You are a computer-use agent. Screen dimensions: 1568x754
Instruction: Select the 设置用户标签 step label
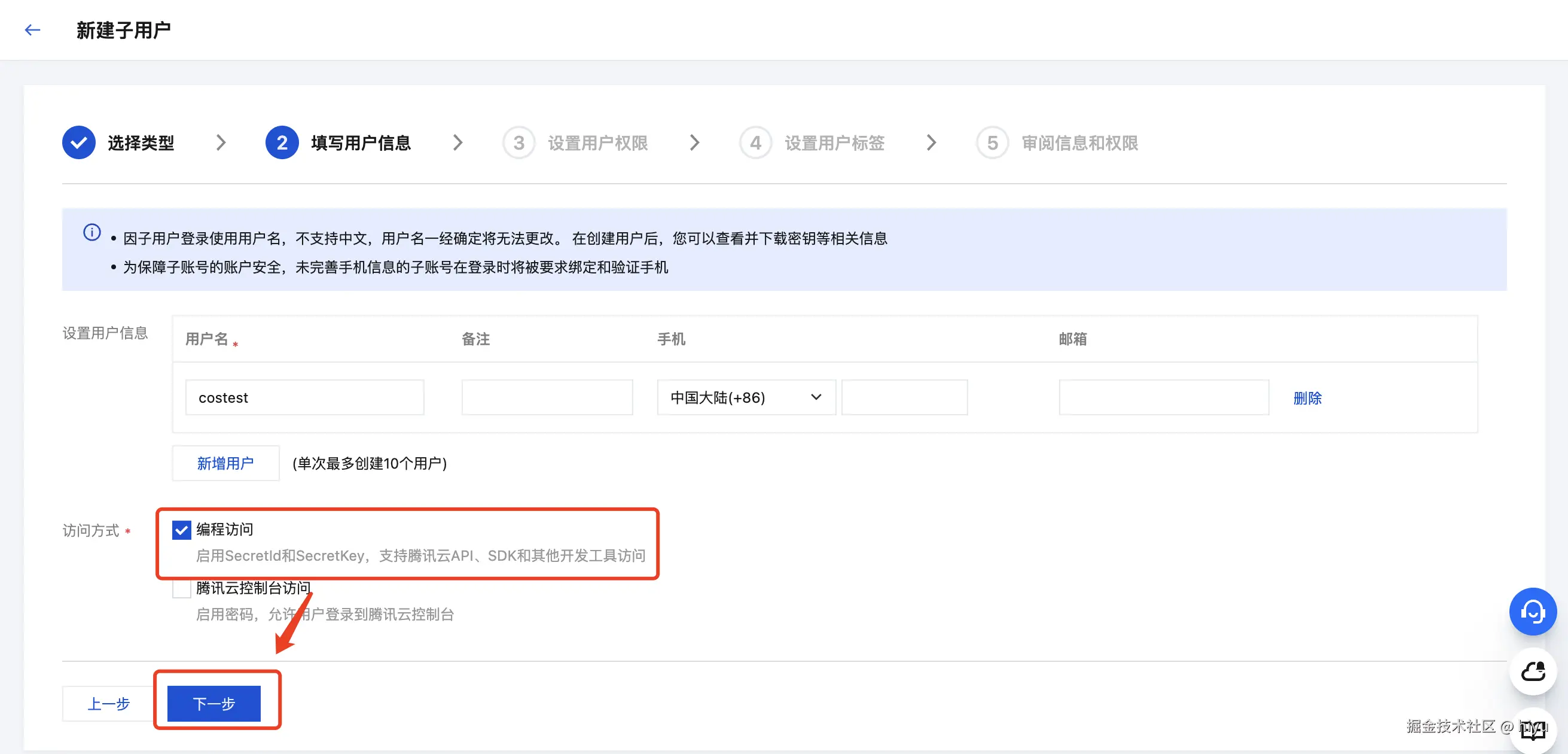coord(834,143)
